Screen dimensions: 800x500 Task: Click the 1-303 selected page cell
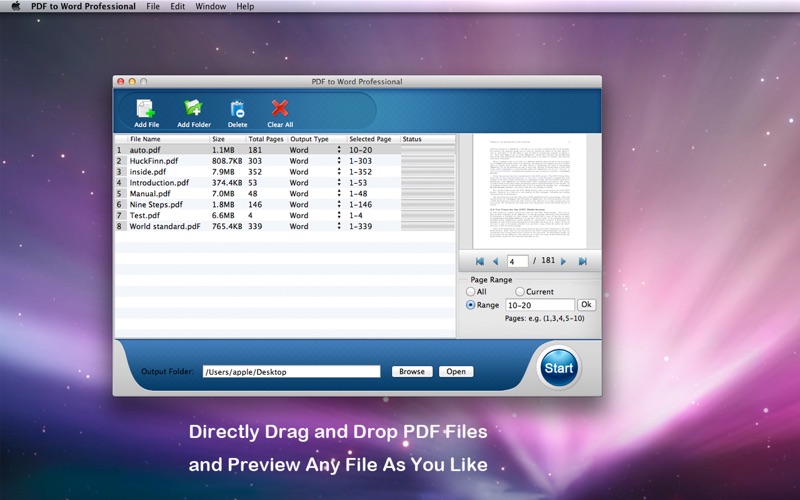pyautogui.click(x=361, y=161)
